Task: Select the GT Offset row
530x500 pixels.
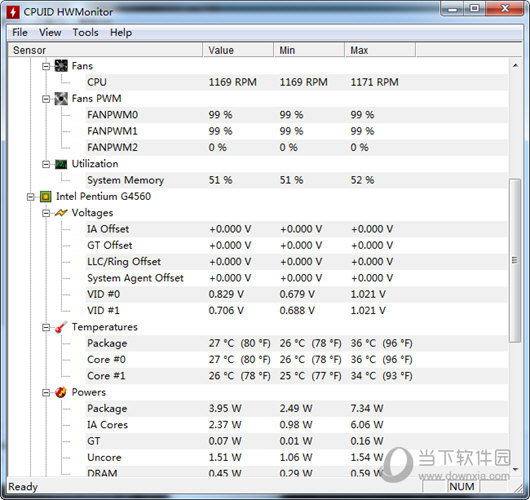Action: point(297,245)
